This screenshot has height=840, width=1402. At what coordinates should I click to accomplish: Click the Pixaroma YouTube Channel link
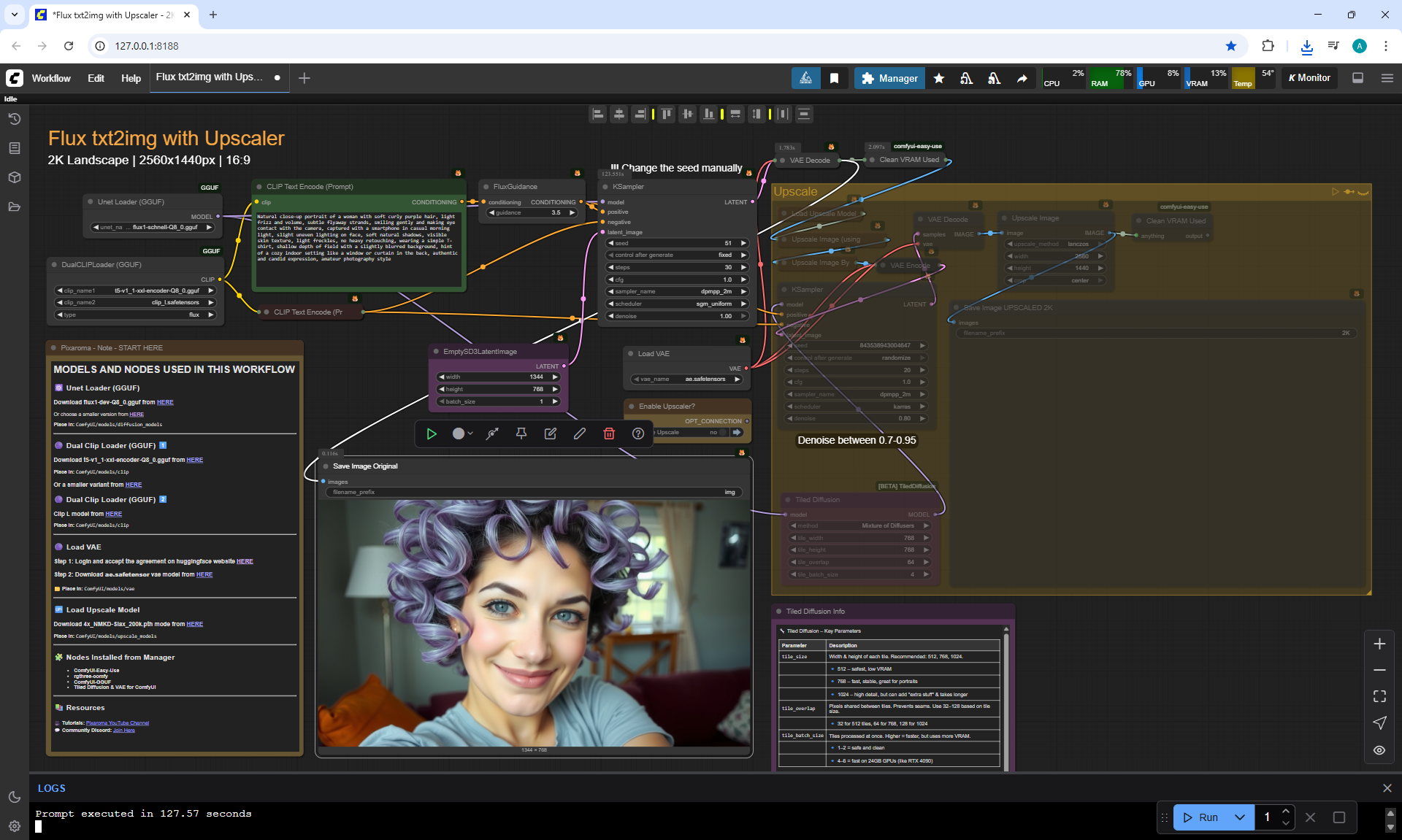pyautogui.click(x=118, y=723)
